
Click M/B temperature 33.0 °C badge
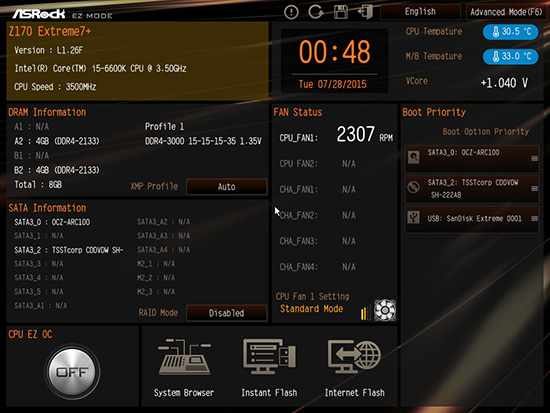click(x=510, y=56)
